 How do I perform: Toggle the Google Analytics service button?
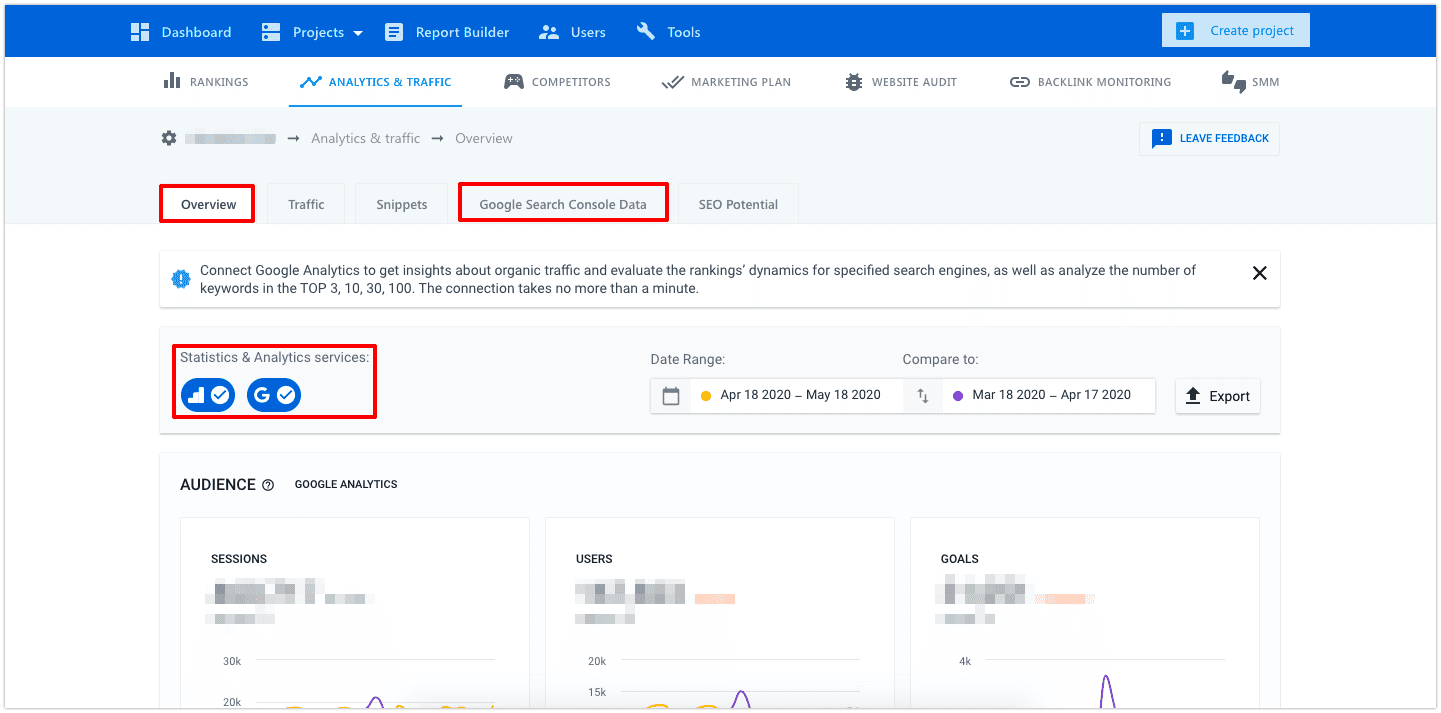[208, 395]
